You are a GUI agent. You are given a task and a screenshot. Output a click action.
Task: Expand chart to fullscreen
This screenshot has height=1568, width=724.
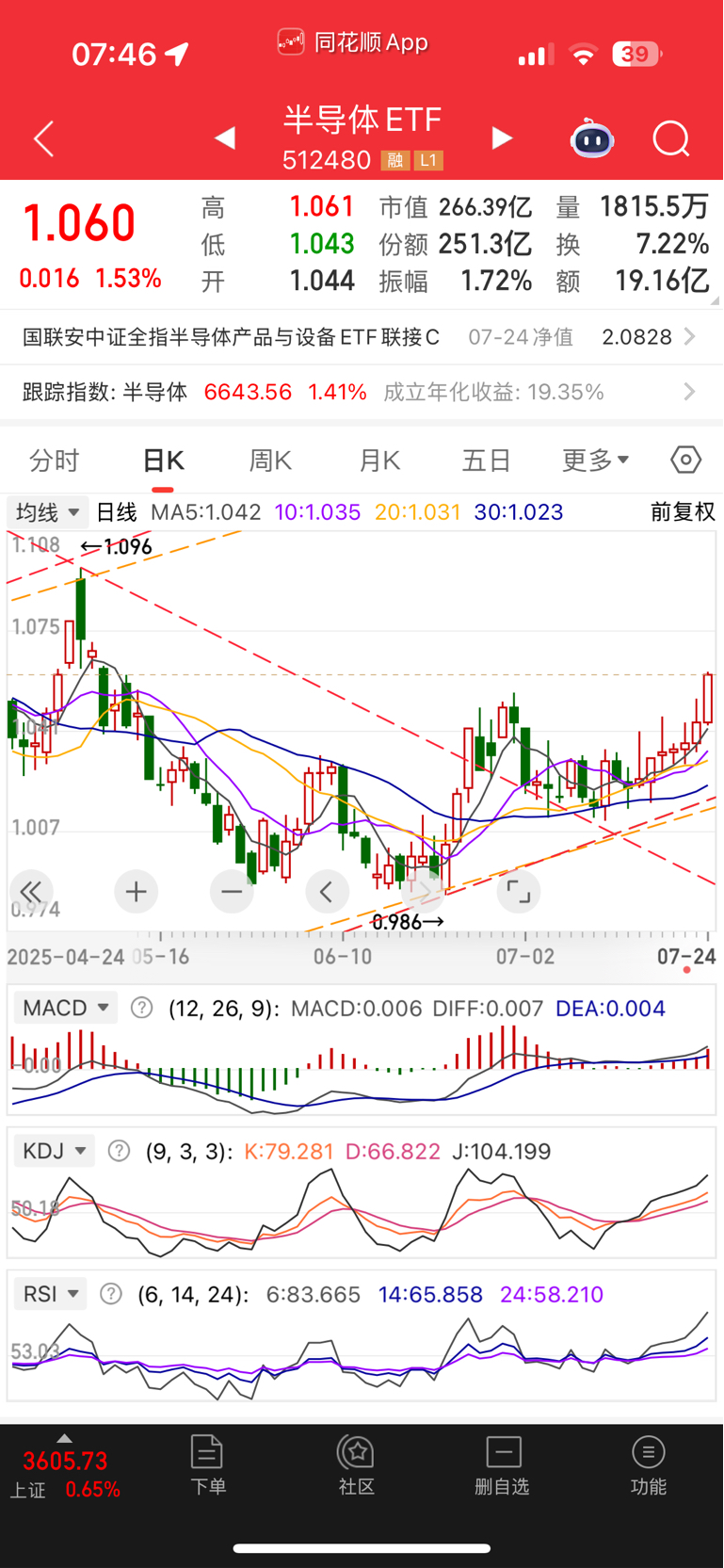pos(519,892)
